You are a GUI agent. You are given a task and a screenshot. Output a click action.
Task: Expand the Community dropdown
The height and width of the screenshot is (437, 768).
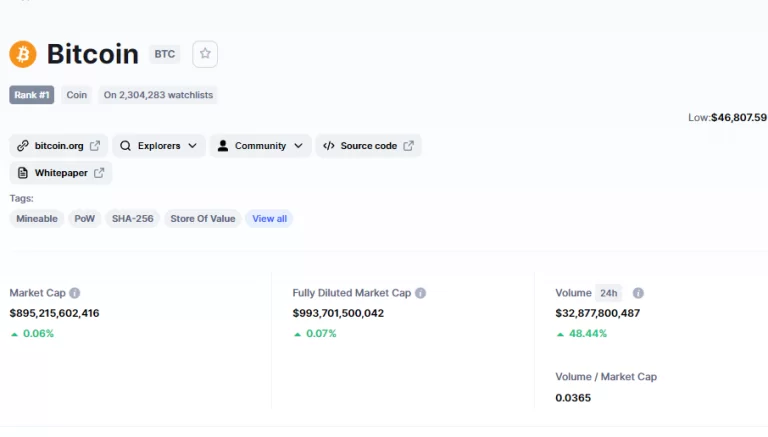[260, 146]
